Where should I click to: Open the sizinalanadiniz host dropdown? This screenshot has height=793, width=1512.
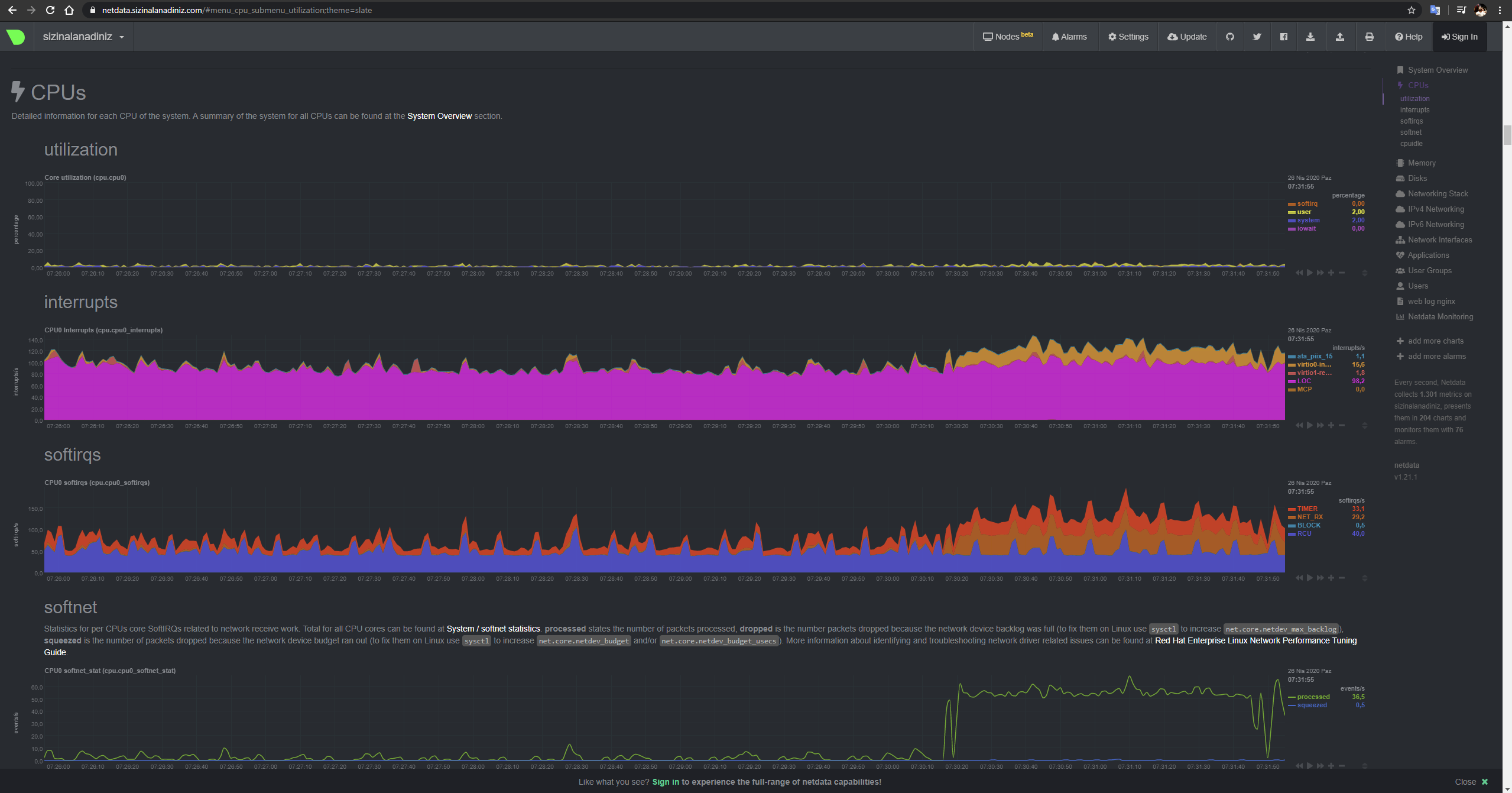point(83,37)
